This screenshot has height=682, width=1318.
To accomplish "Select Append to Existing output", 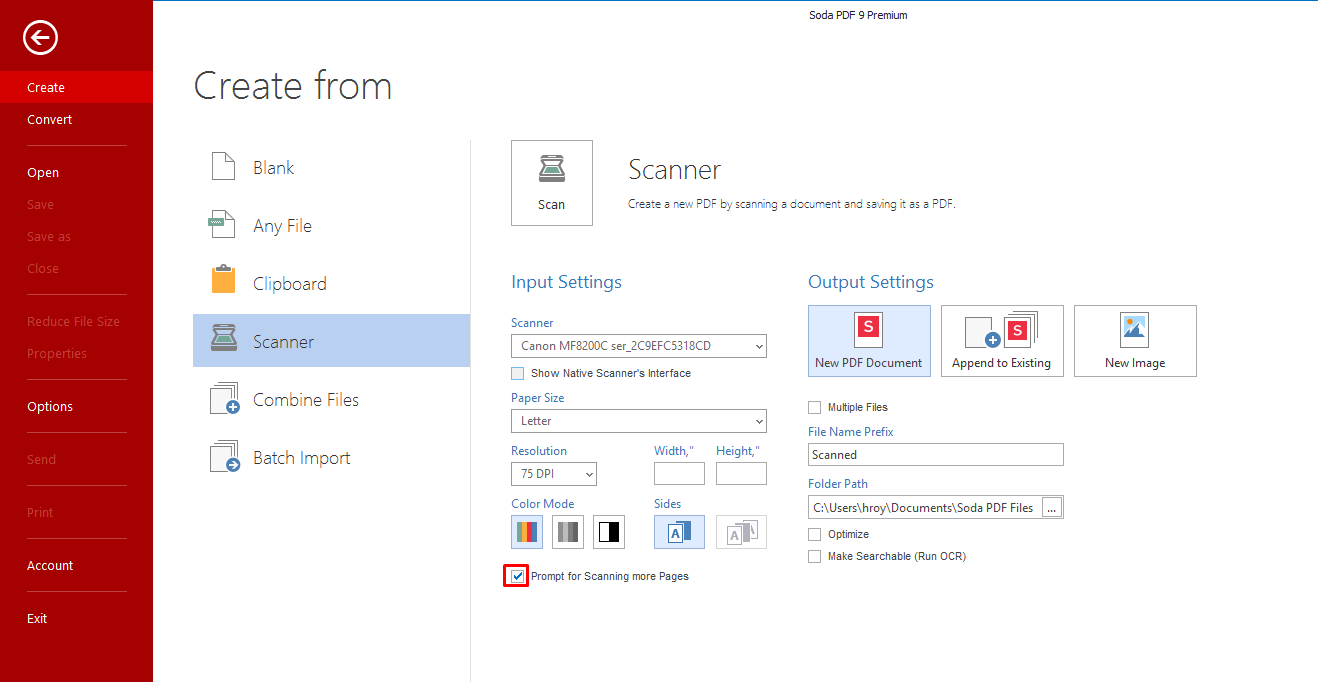I will (x=1001, y=341).
